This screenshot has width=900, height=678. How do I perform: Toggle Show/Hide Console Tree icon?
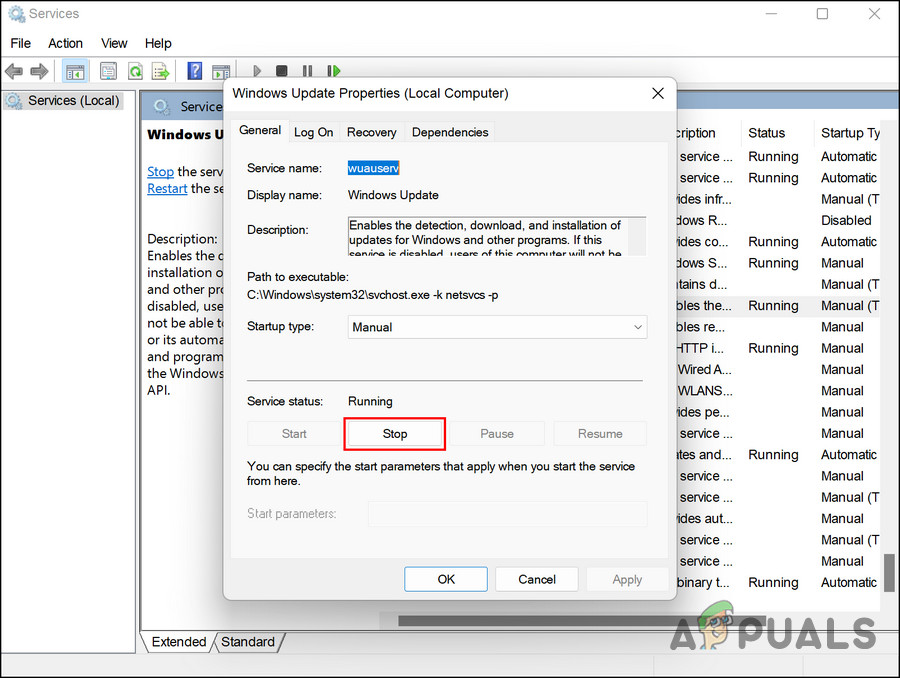click(75, 71)
